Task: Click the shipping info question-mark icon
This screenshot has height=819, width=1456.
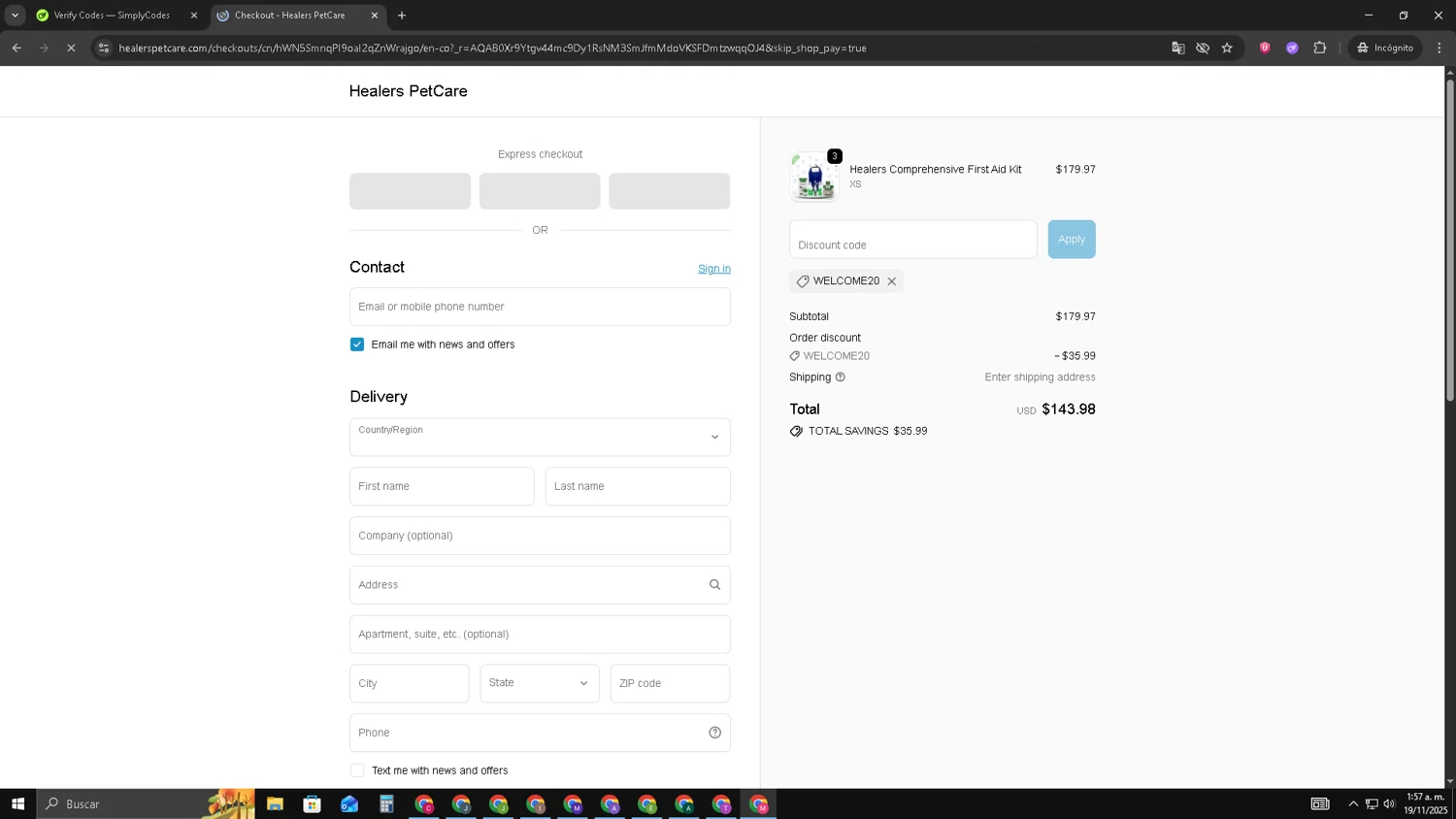Action: (x=841, y=377)
